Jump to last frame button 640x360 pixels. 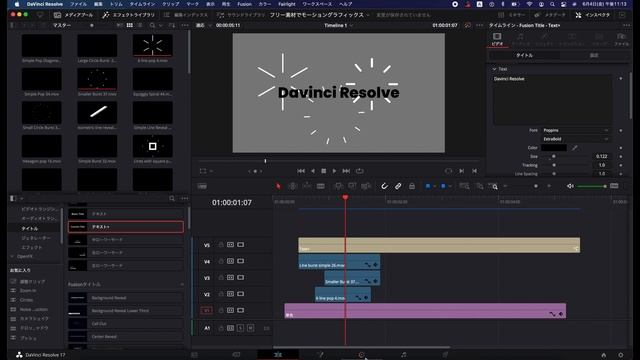click(x=346, y=171)
